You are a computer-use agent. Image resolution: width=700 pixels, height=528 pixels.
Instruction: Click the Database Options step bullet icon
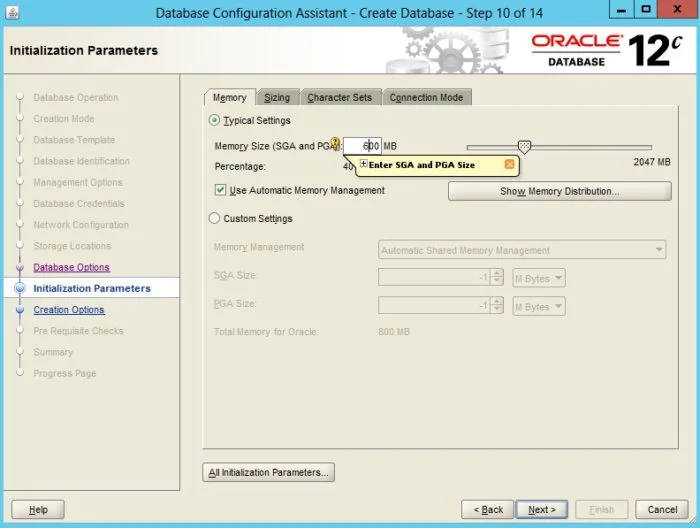[20, 267]
